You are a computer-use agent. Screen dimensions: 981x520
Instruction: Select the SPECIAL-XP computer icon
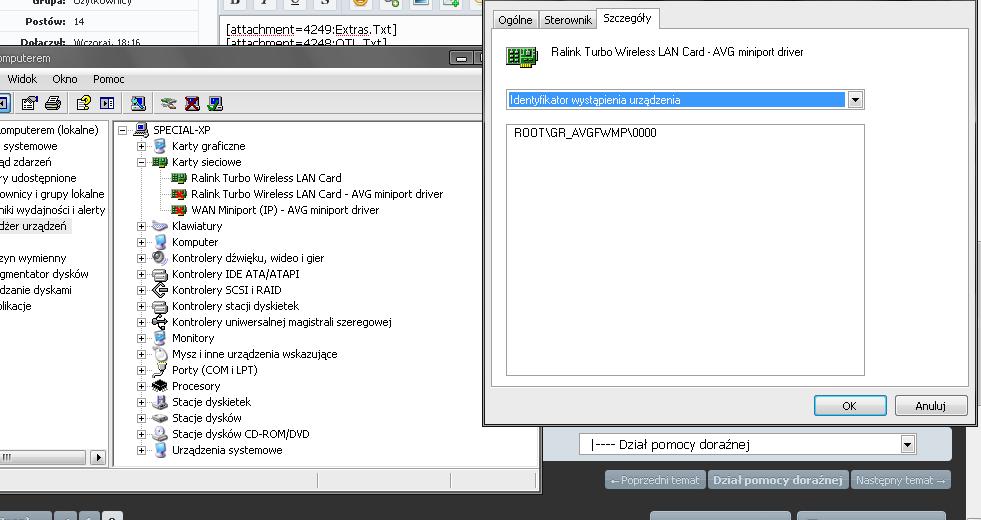point(141,130)
